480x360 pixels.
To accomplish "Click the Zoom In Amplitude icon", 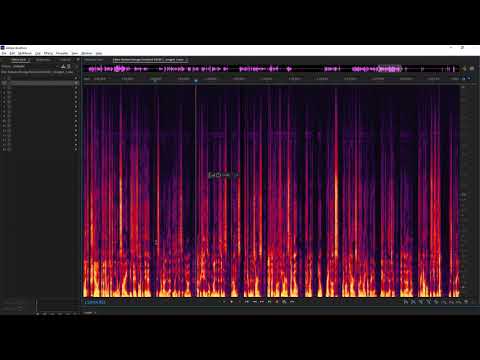I will [406, 302].
